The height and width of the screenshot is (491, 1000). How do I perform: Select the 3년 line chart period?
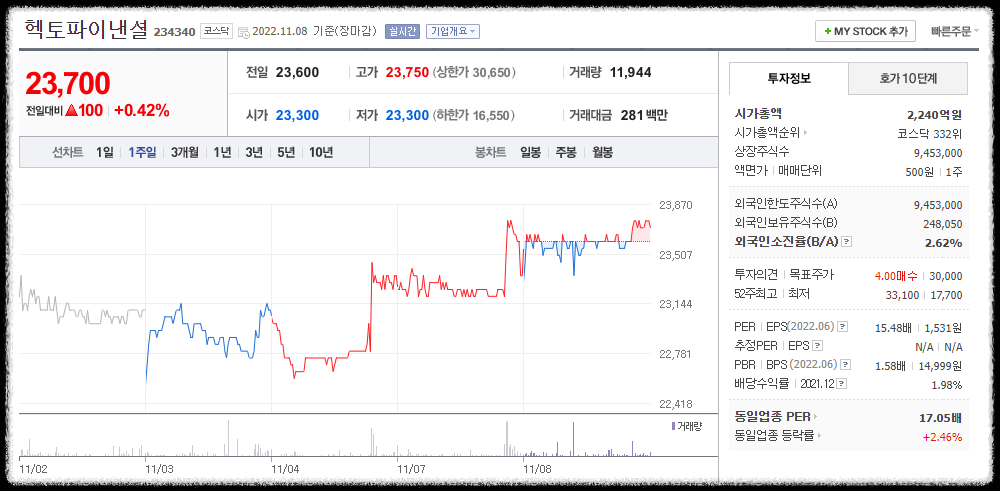[254, 152]
